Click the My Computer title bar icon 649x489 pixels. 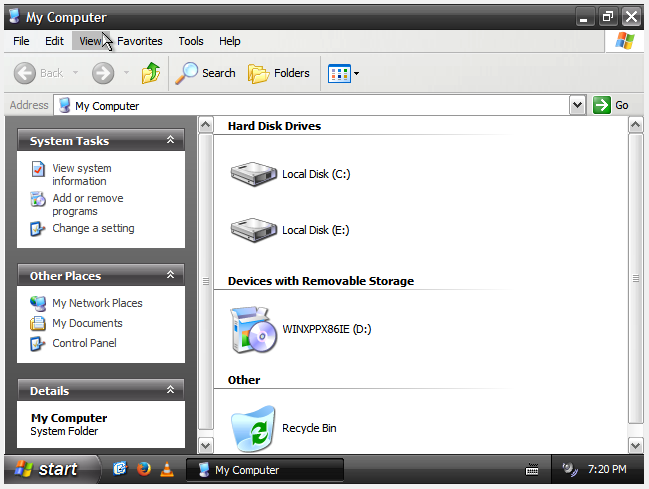14,16
